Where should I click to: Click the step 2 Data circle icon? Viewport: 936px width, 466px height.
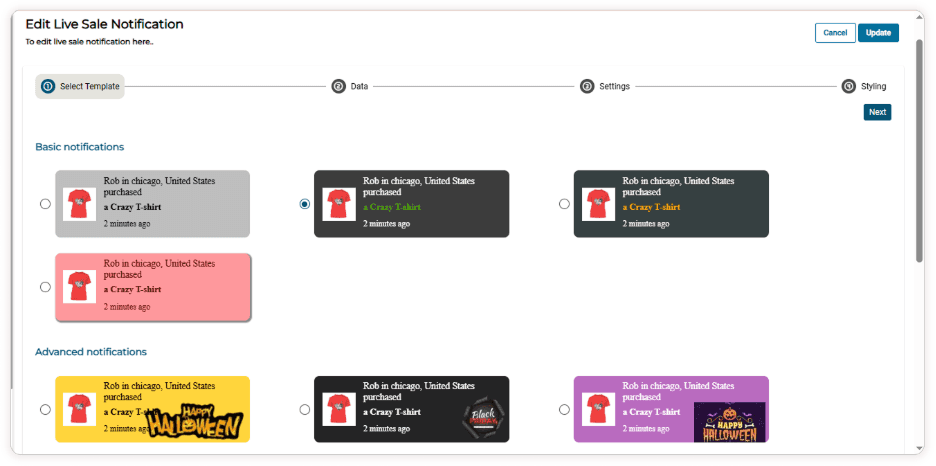click(x=338, y=87)
